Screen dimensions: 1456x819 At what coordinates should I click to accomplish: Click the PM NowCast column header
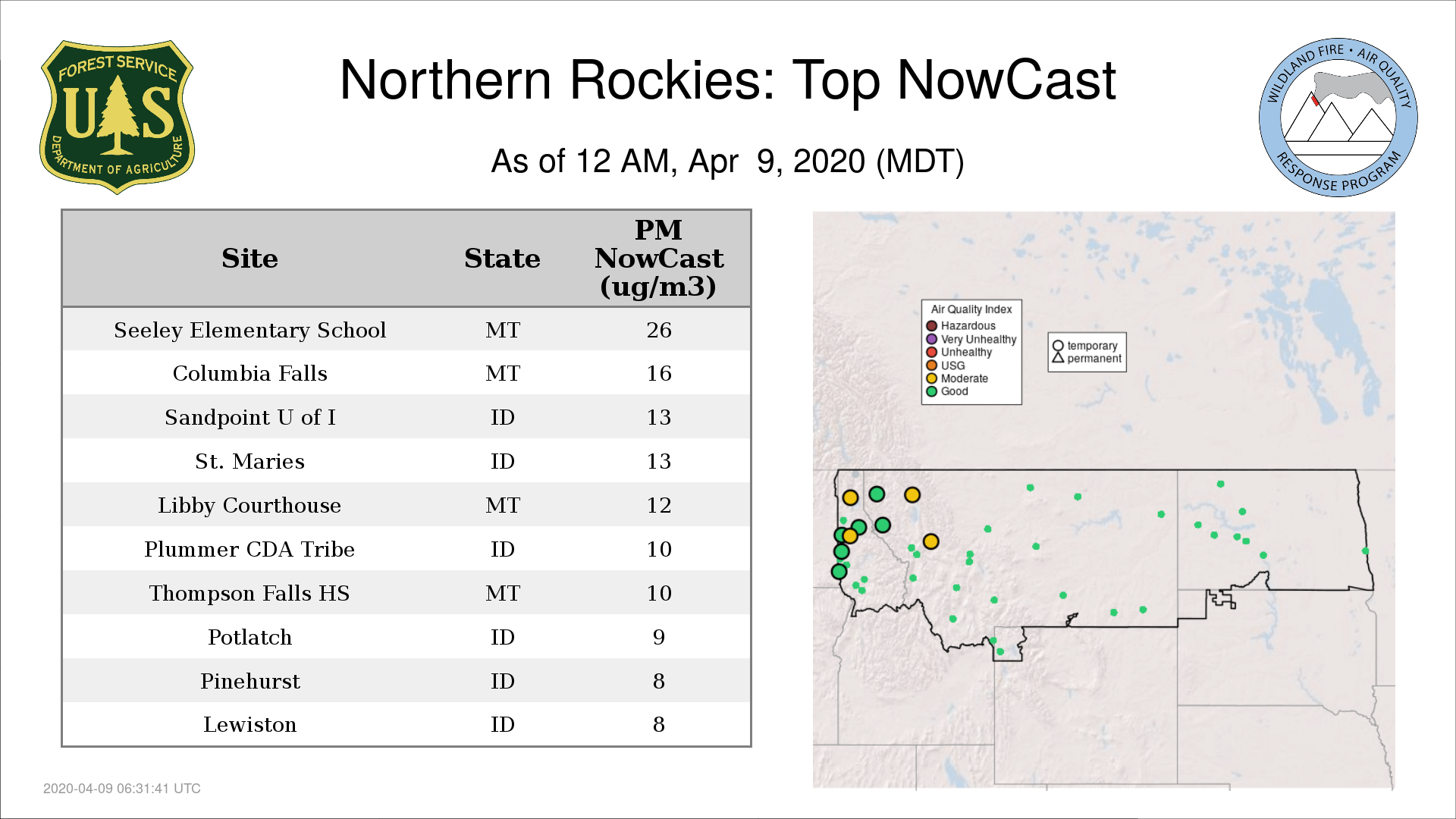(x=658, y=259)
